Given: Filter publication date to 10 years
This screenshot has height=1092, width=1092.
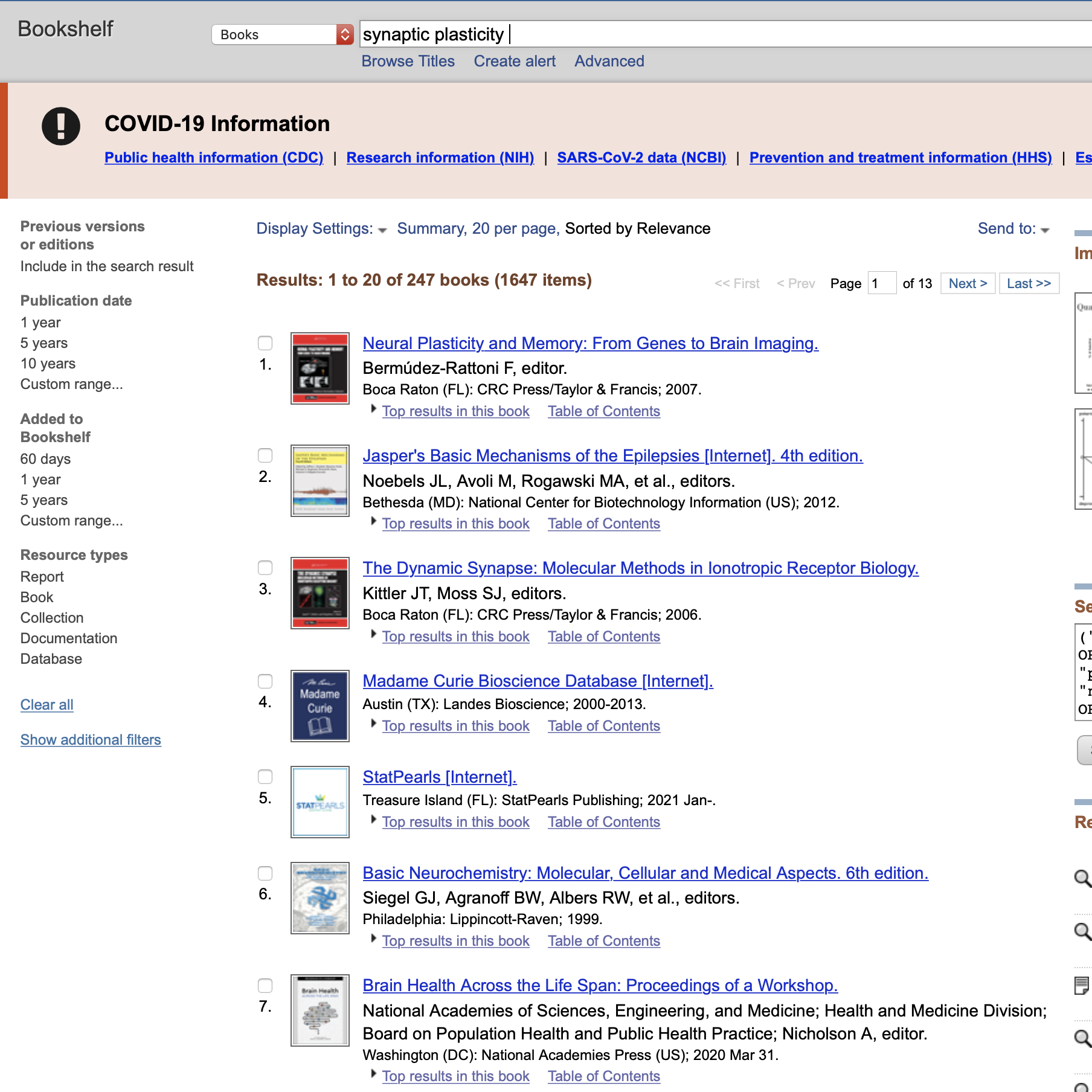Looking at the screenshot, I should coord(48,364).
